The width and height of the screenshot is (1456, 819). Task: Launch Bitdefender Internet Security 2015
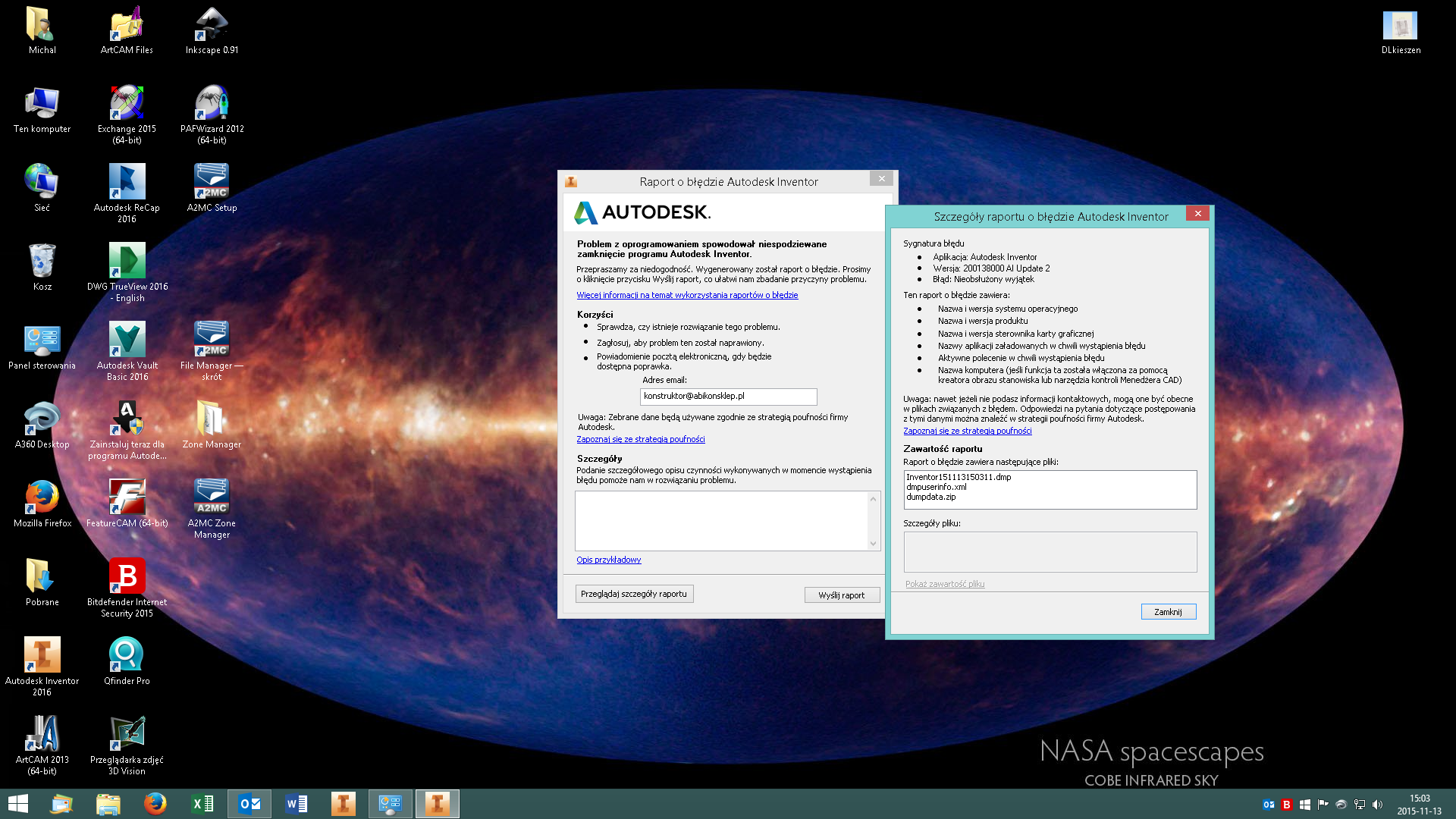[x=127, y=587]
